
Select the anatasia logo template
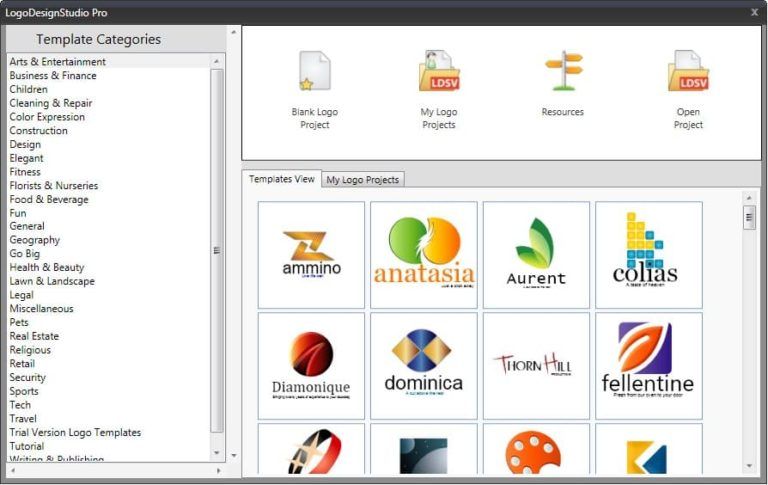[x=424, y=255]
